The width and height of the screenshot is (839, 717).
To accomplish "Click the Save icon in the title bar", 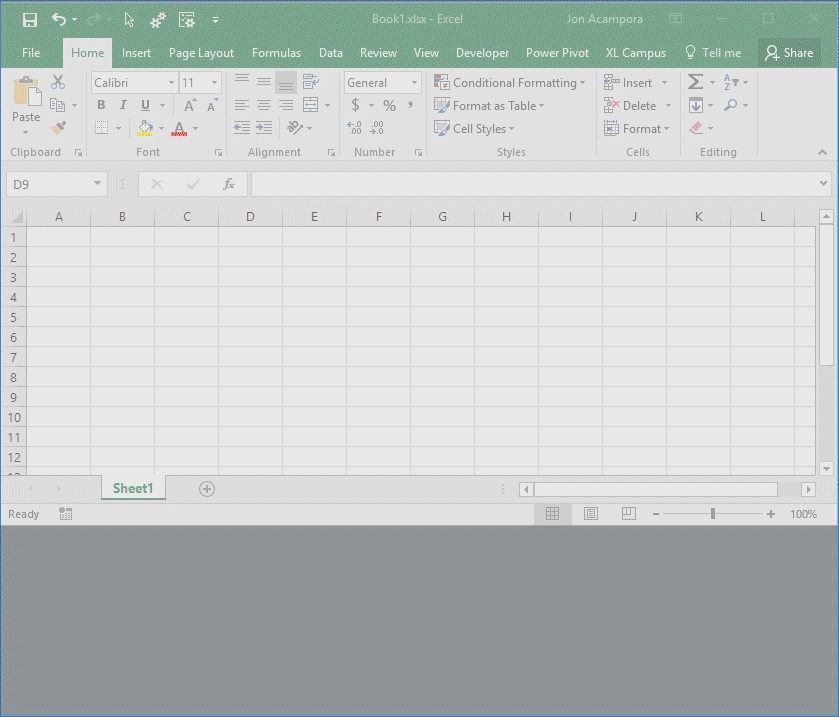I will [30, 20].
